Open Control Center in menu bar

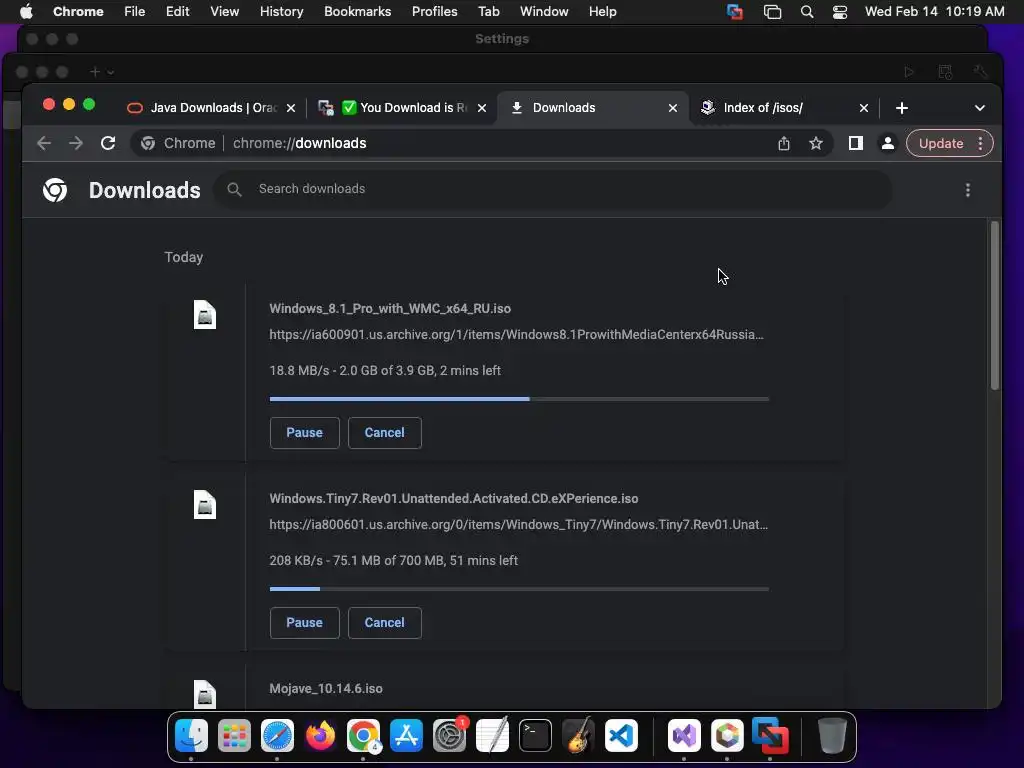pos(840,12)
